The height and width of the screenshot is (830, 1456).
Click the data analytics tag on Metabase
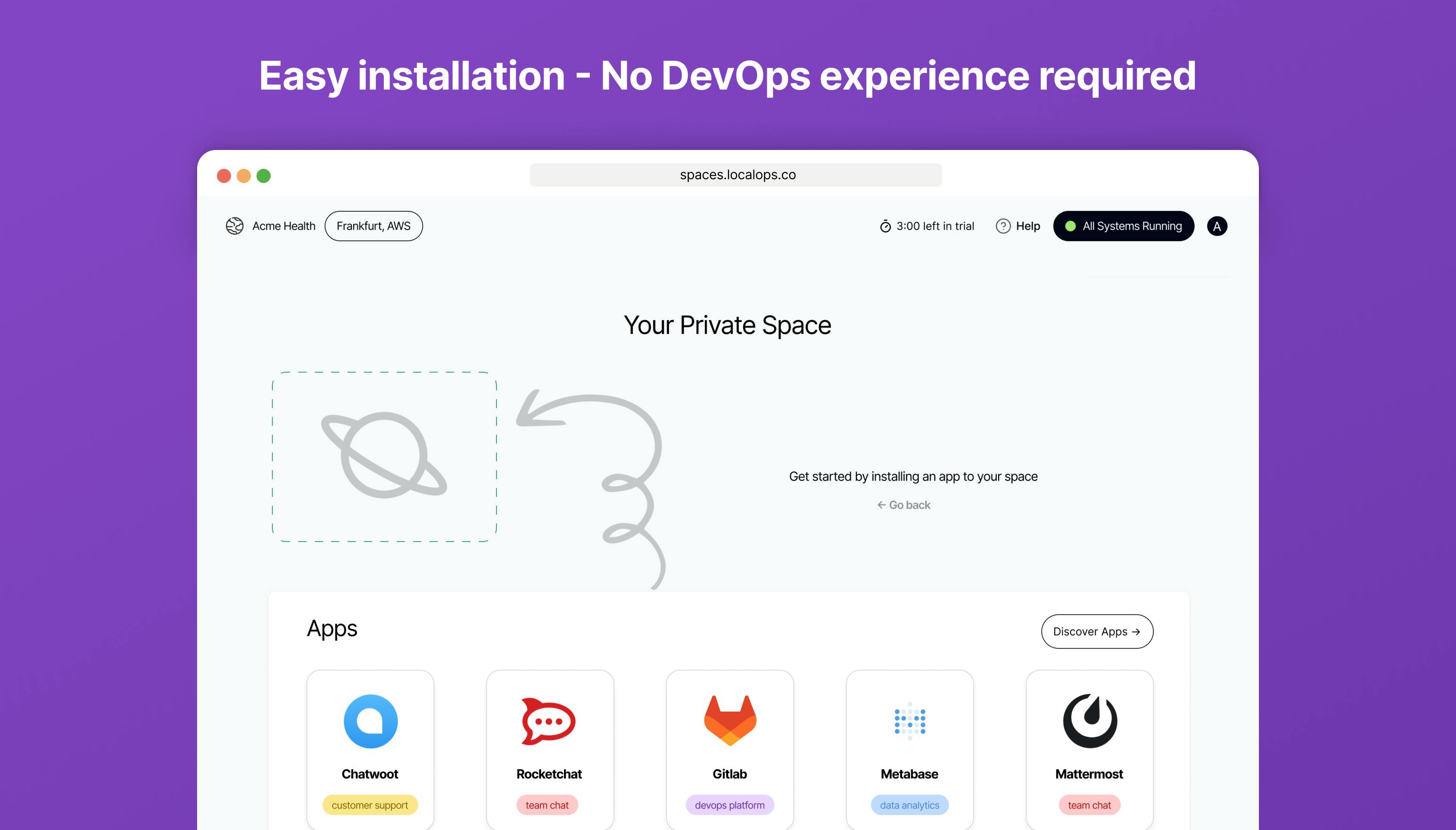coord(910,805)
